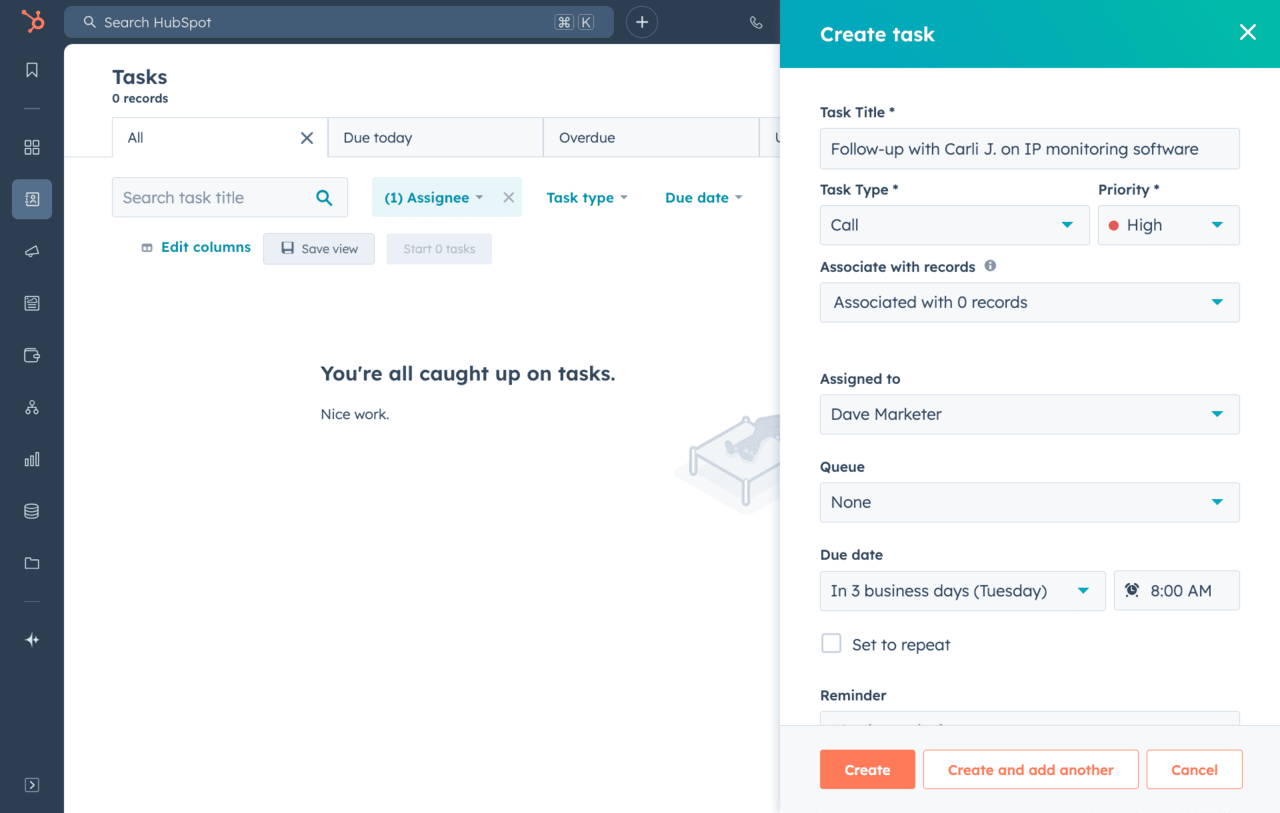Click the phone calling icon in top bar
This screenshot has height=813, width=1280.
(x=756, y=22)
